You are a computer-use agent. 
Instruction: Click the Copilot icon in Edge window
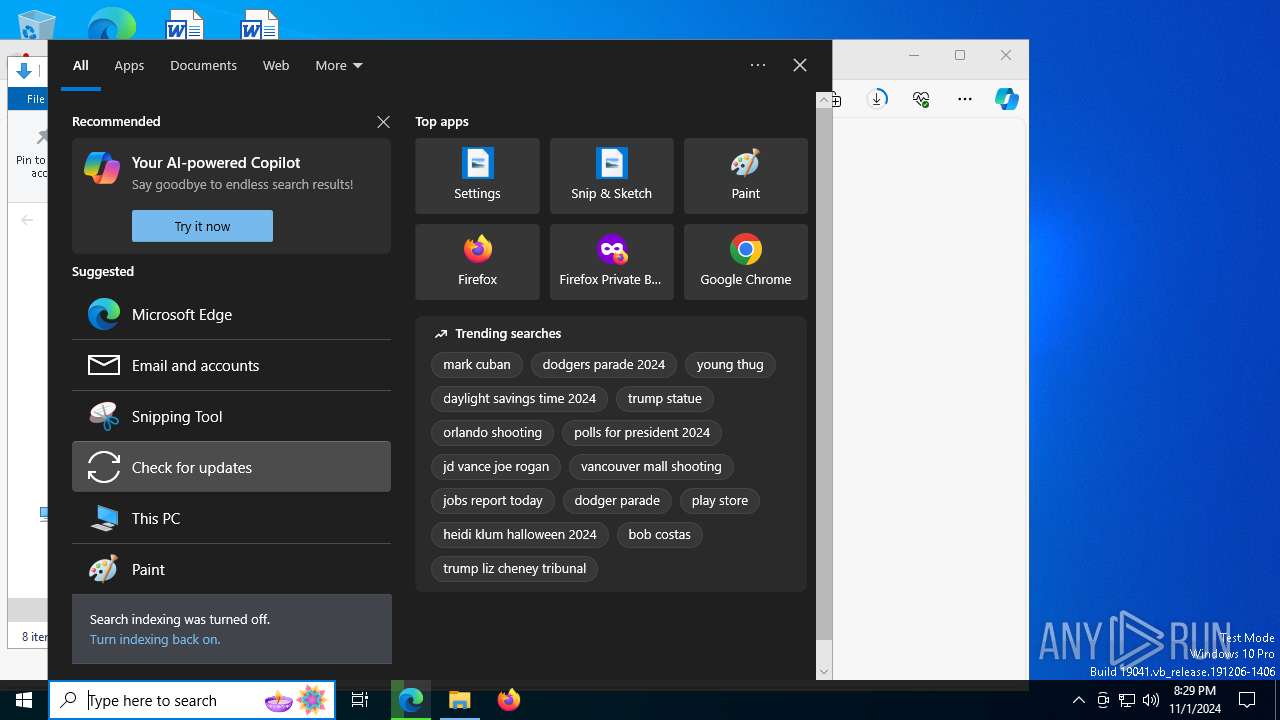[x=1006, y=99]
